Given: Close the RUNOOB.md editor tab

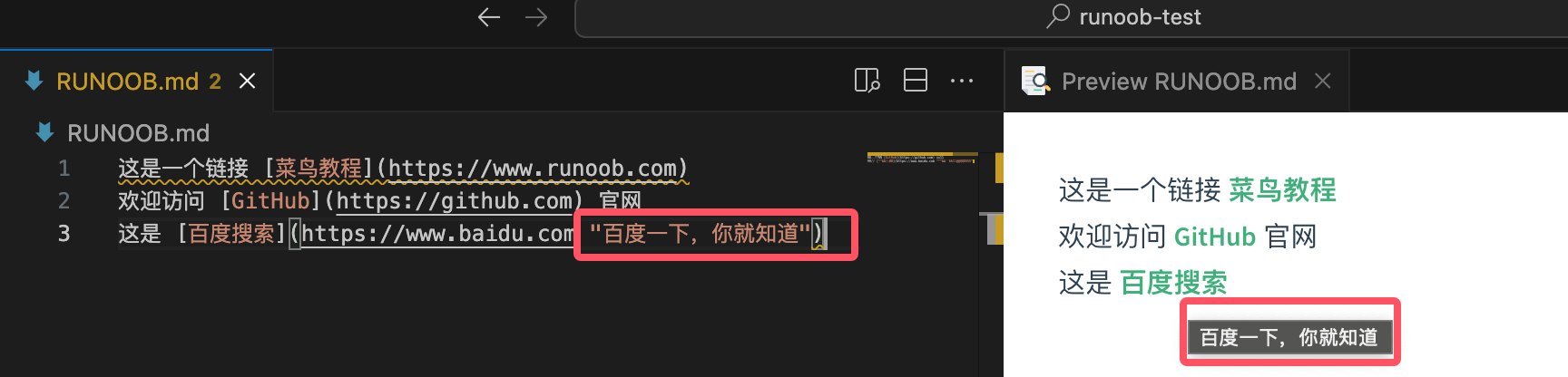Looking at the screenshot, I should click(247, 81).
